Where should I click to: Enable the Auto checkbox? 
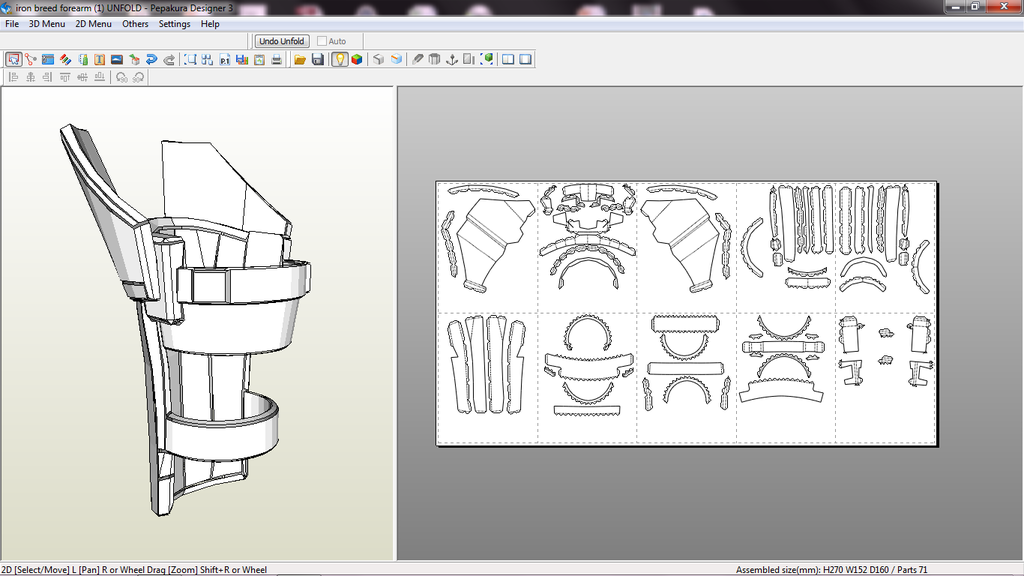tap(322, 41)
